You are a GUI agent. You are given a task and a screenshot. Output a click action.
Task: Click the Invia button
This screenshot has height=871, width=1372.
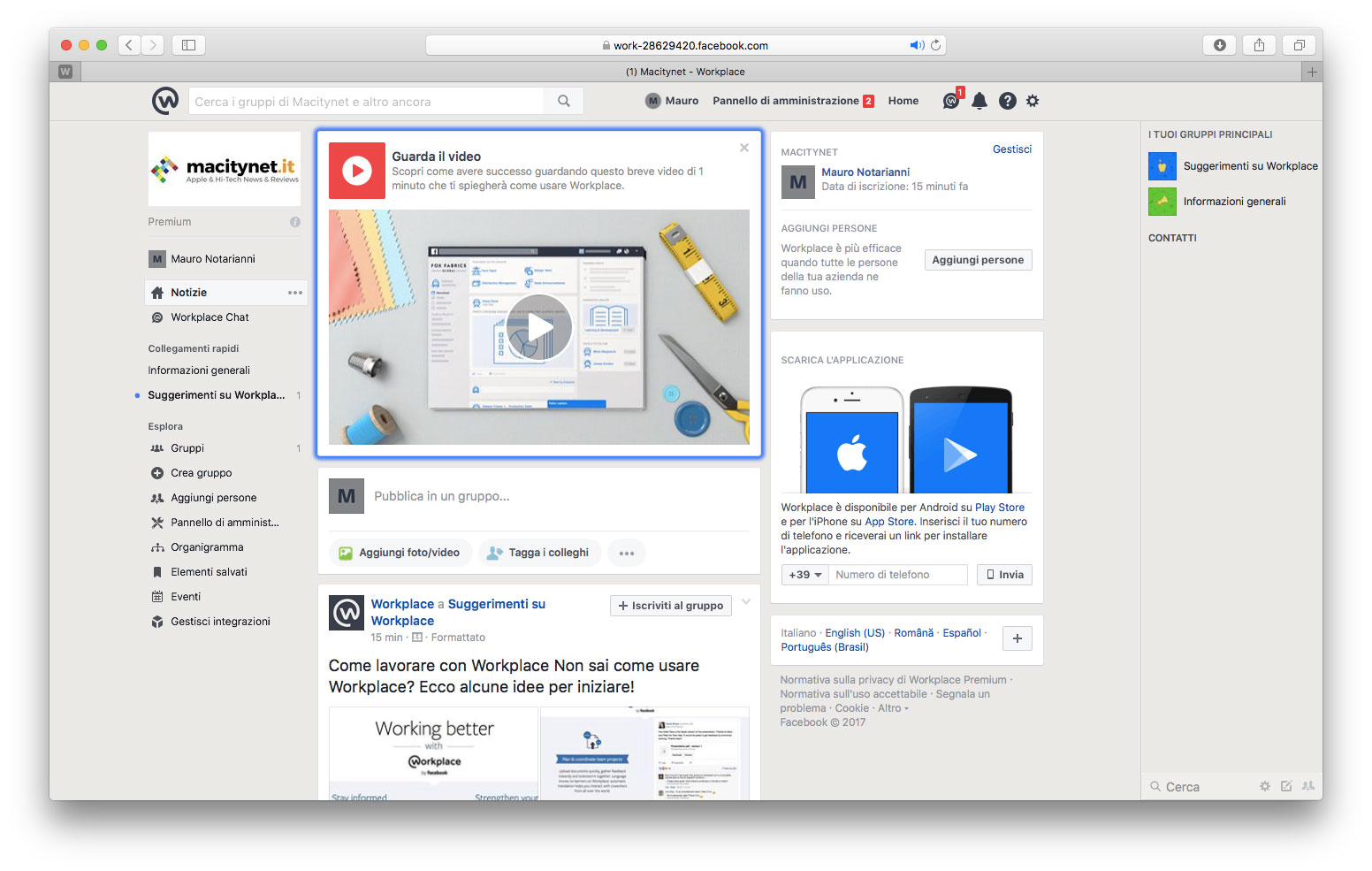point(1004,575)
